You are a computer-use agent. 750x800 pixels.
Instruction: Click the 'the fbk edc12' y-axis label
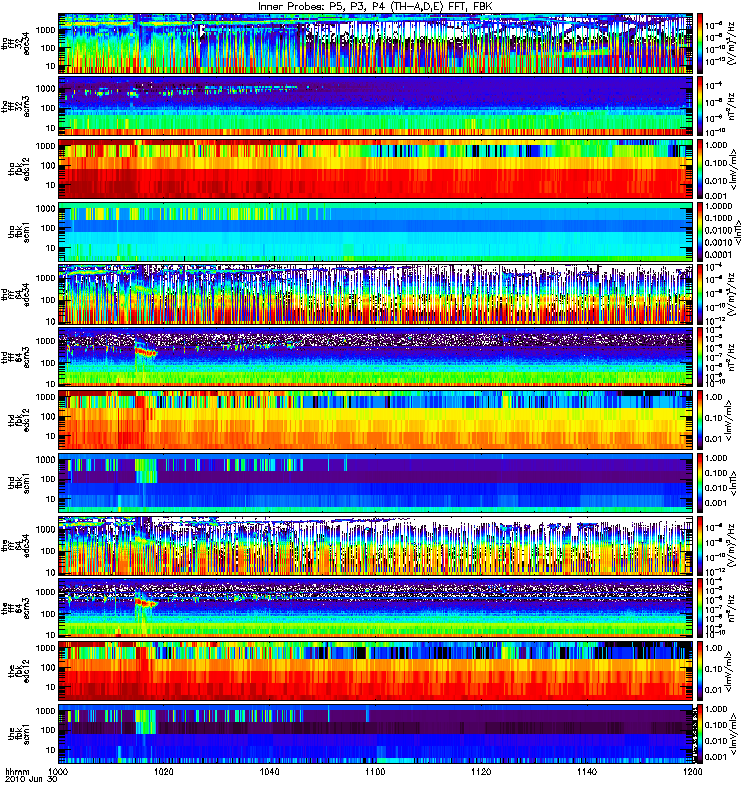click(19, 671)
